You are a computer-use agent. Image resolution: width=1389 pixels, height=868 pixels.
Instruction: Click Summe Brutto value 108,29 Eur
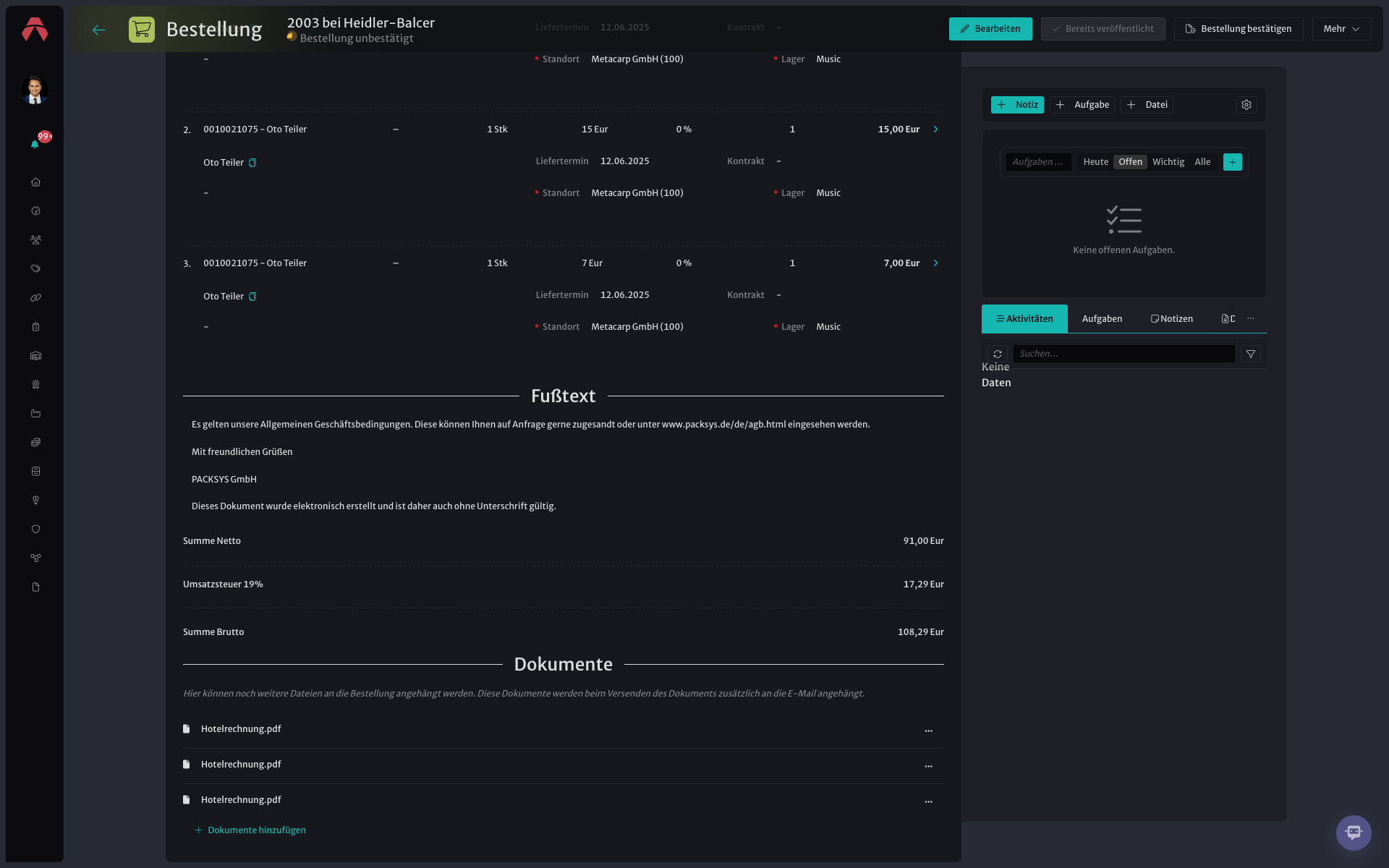(920, 632)
